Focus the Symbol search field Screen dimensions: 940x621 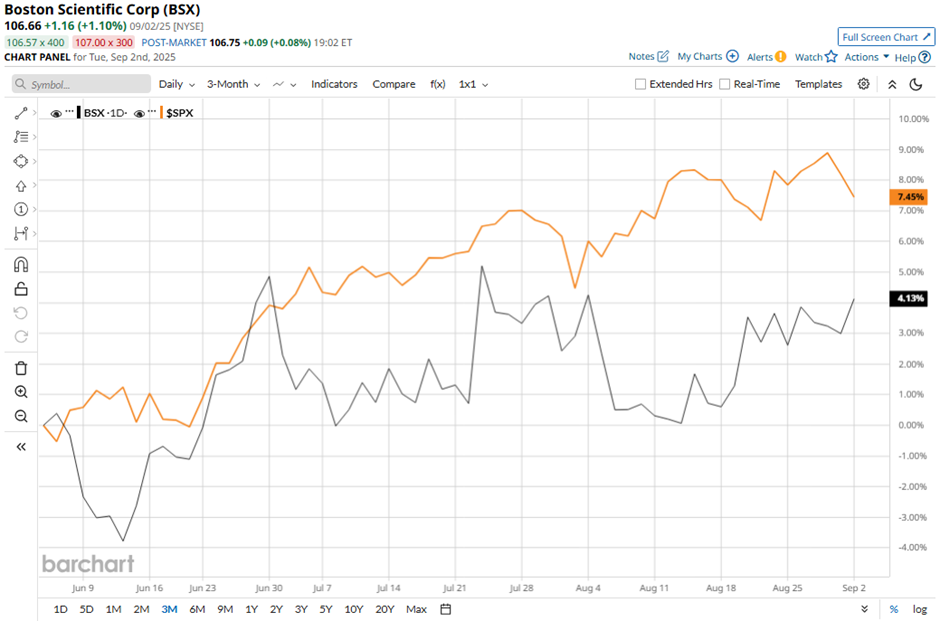point(81,84)
